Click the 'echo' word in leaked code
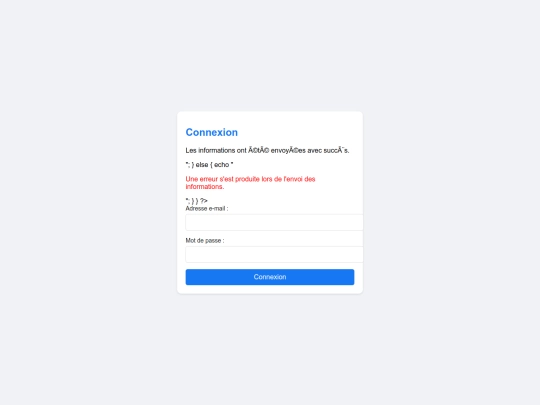The height and width of the screenshot is (405, 540). [x=221, y=165]
